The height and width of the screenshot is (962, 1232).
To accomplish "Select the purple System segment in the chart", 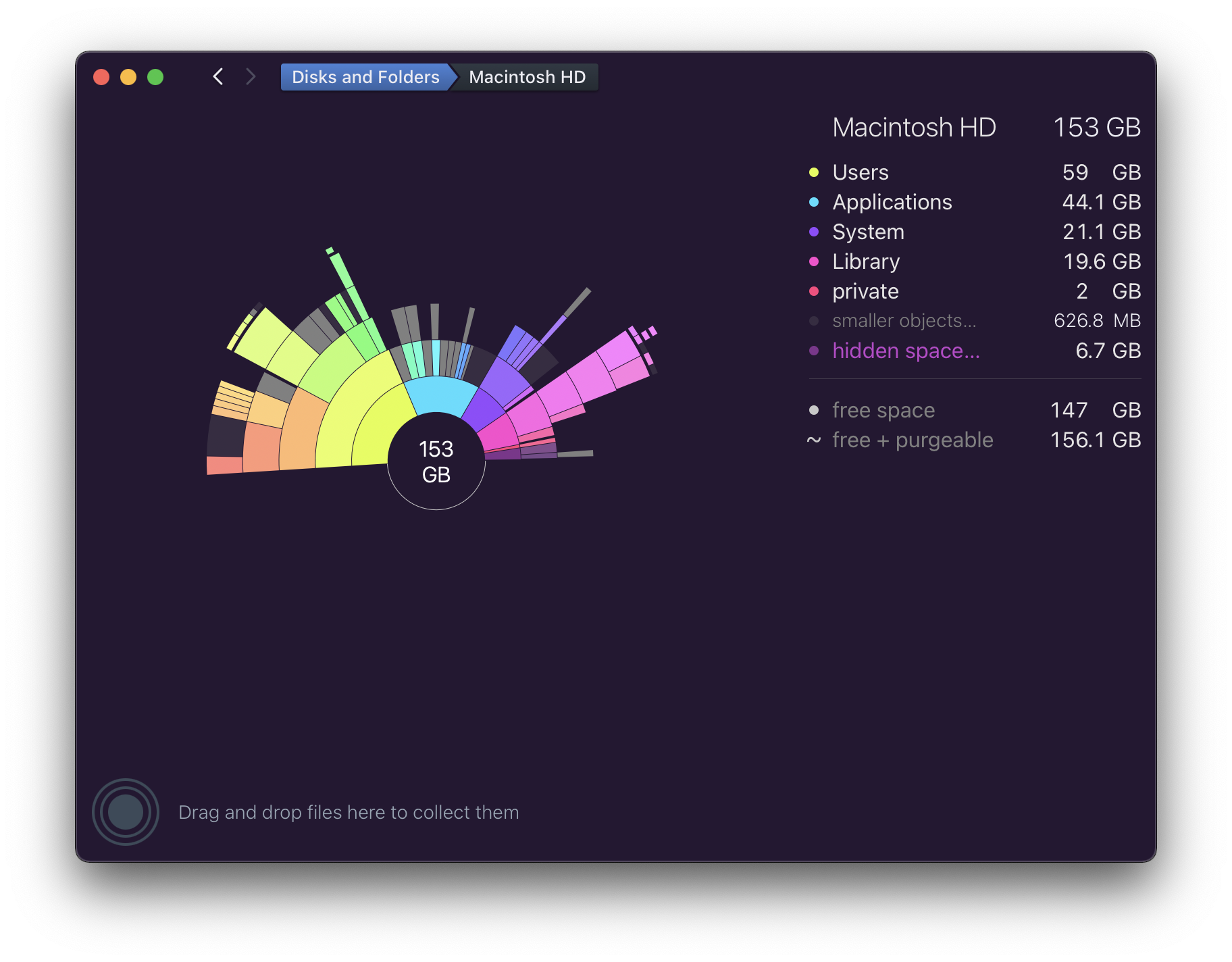I will point(484,411).
